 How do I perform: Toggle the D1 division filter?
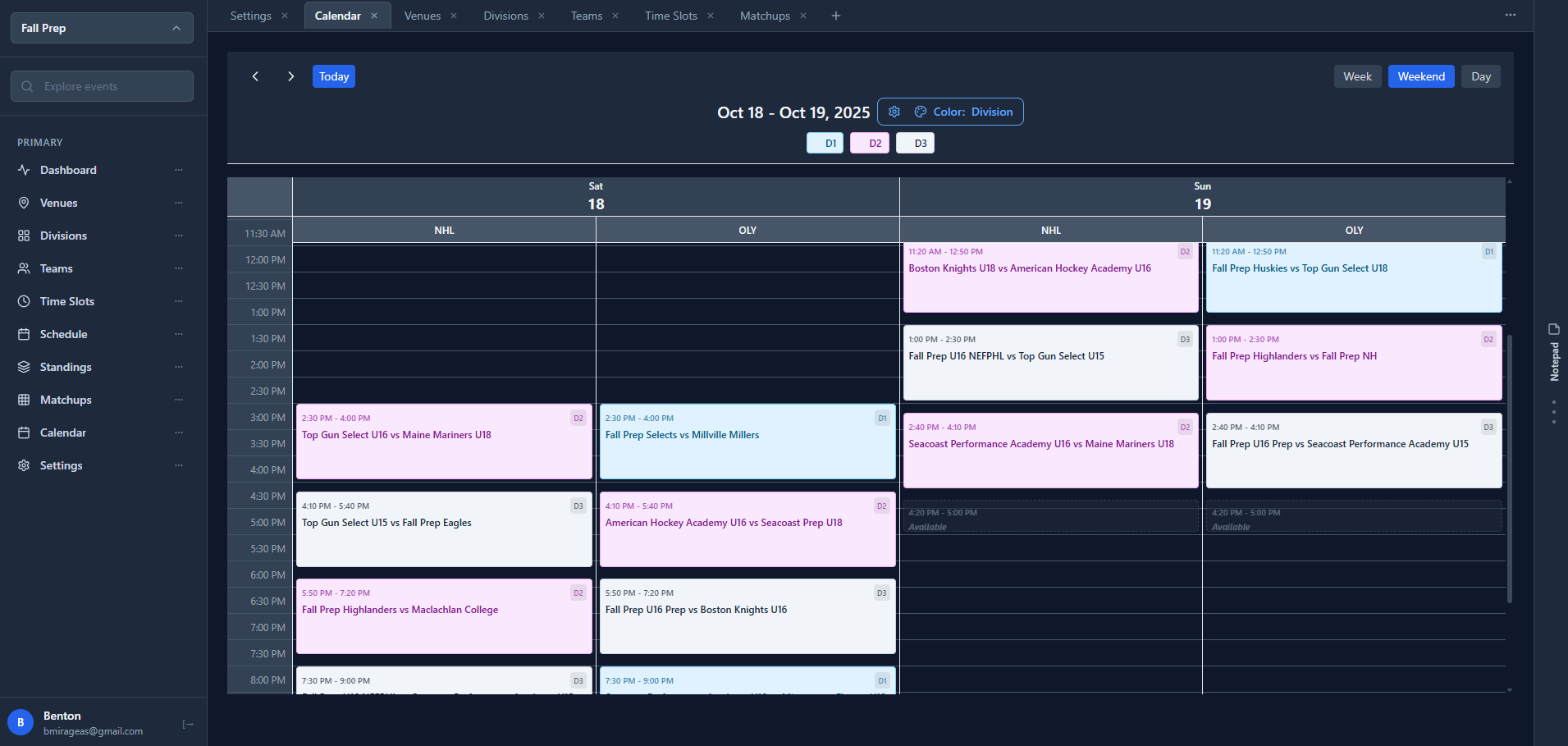click(x=825, y=142)
